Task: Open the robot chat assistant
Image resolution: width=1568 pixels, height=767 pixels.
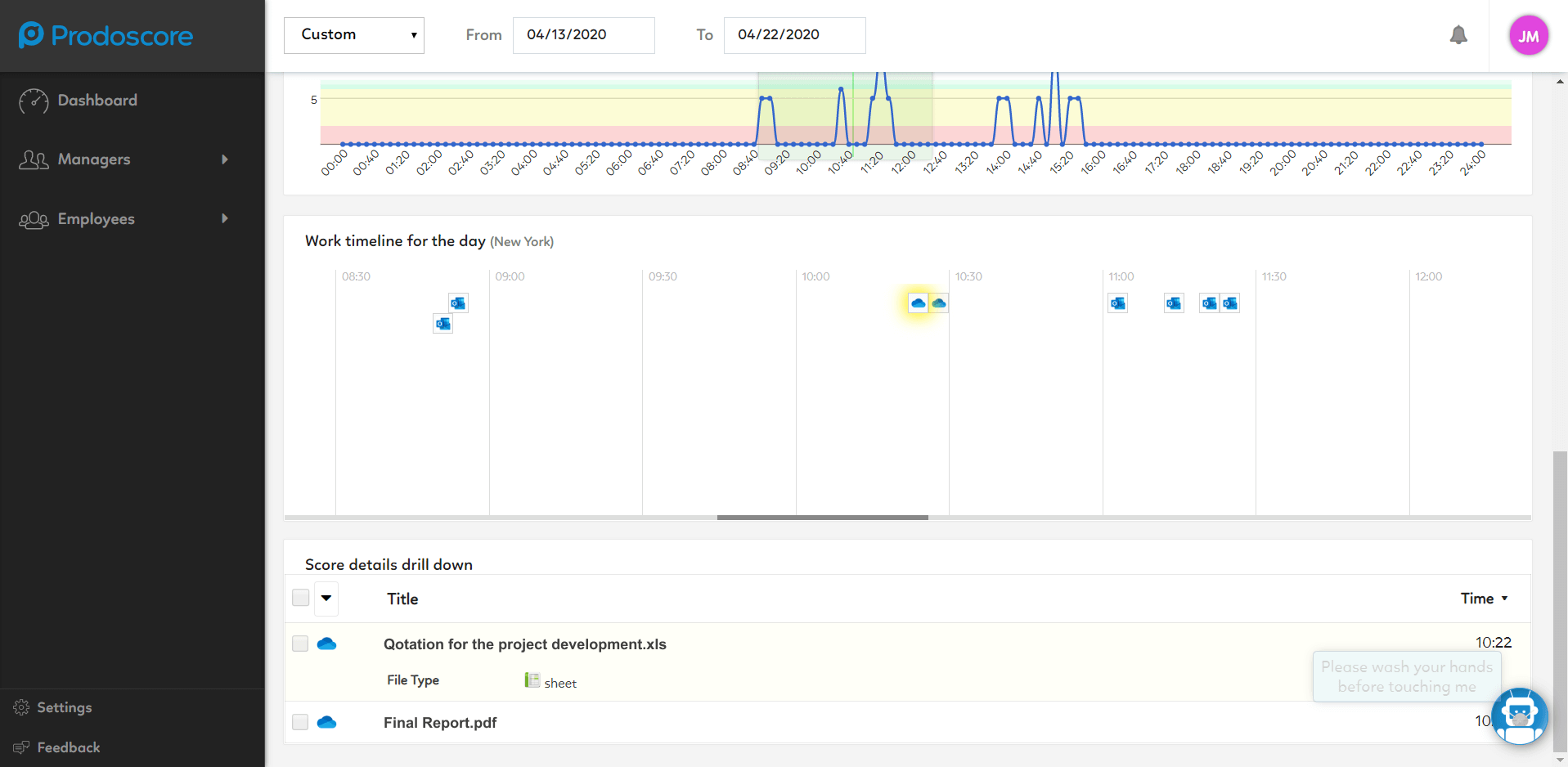Action: click(x=1520, y=716)
